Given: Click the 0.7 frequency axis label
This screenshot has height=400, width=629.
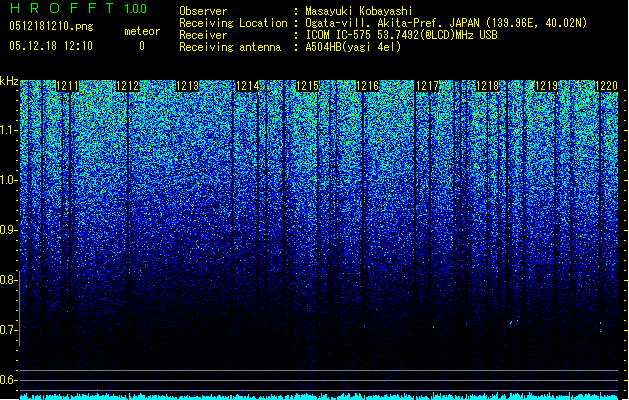Looking at the screenshot, I should coord(7,330).
